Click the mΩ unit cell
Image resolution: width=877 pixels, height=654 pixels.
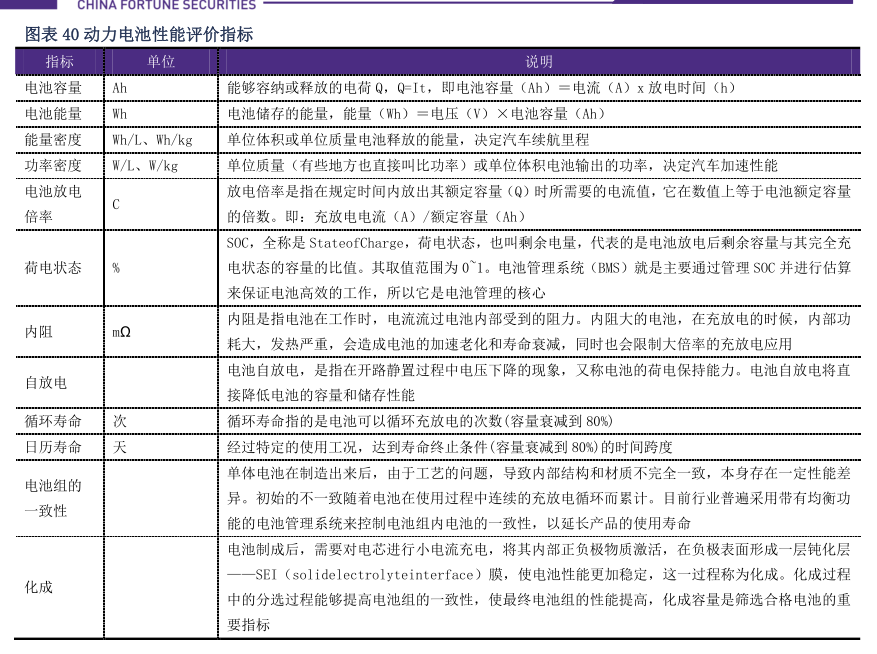[121, 332]
